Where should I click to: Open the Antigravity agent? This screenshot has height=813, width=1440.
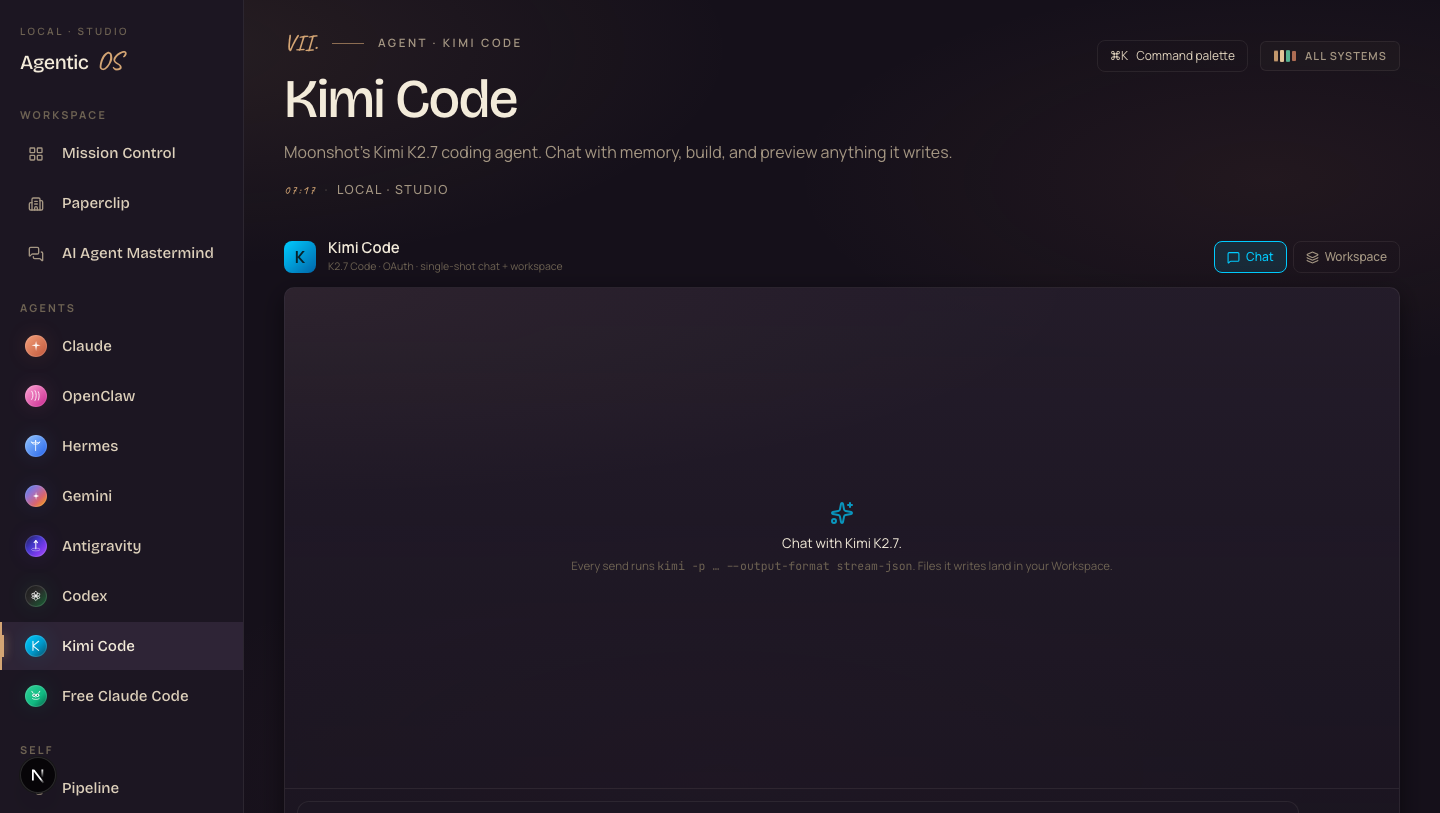tap(121, 546)
